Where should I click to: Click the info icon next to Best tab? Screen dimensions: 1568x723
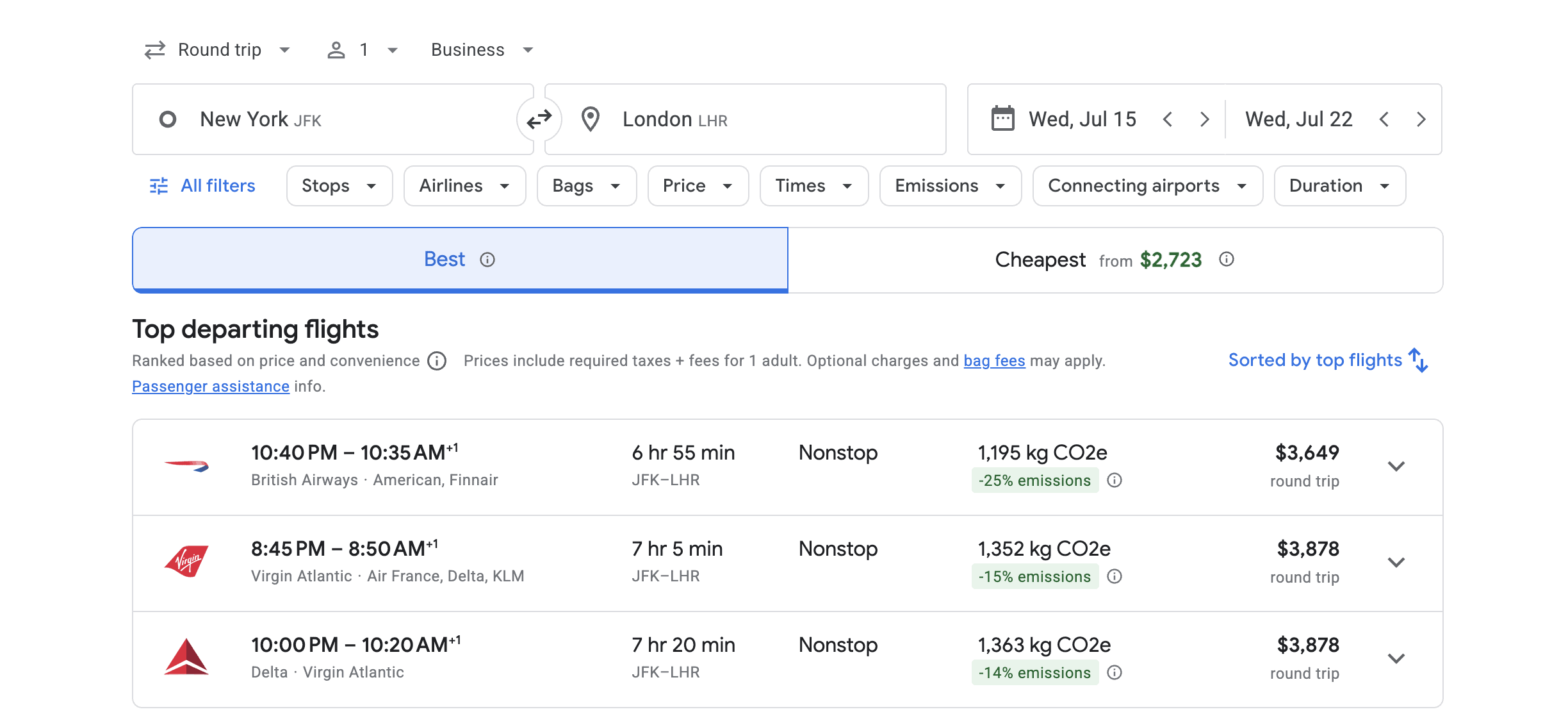coord(487,260)
